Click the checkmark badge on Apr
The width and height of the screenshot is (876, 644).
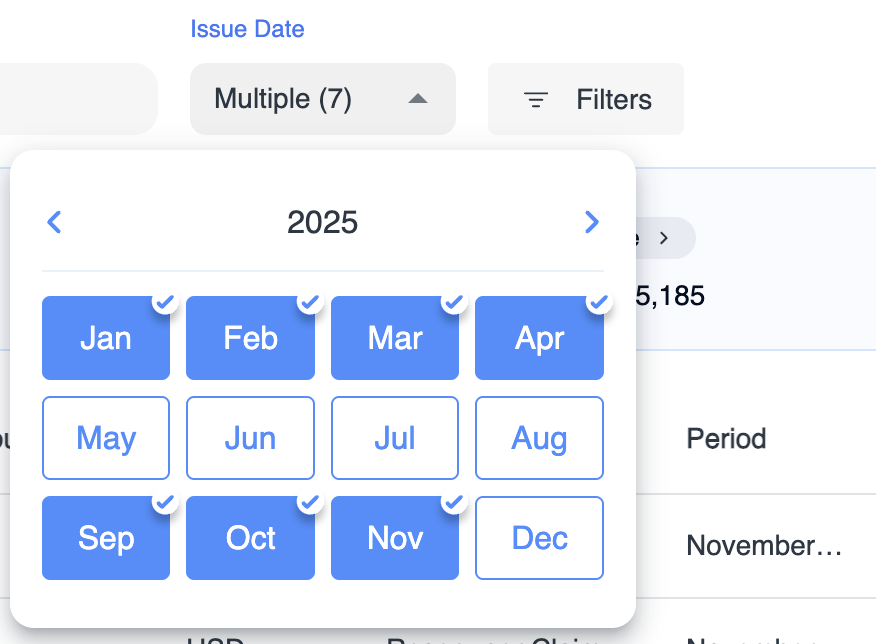tap(597, 301)
